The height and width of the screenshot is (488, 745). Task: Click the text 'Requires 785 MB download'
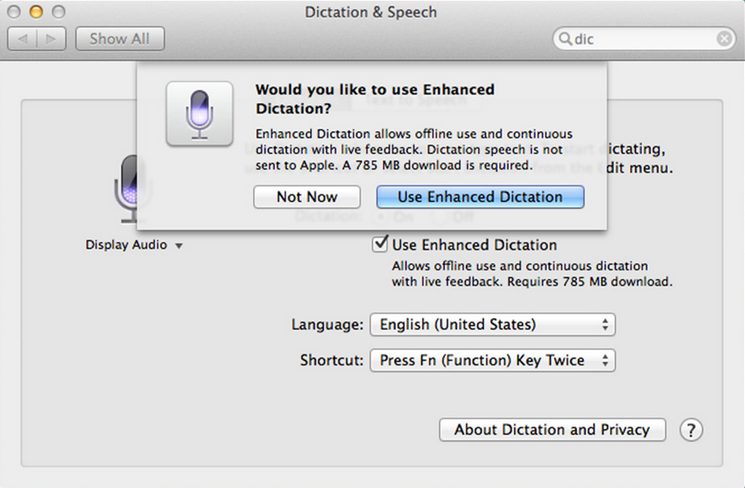coord(588,282)
